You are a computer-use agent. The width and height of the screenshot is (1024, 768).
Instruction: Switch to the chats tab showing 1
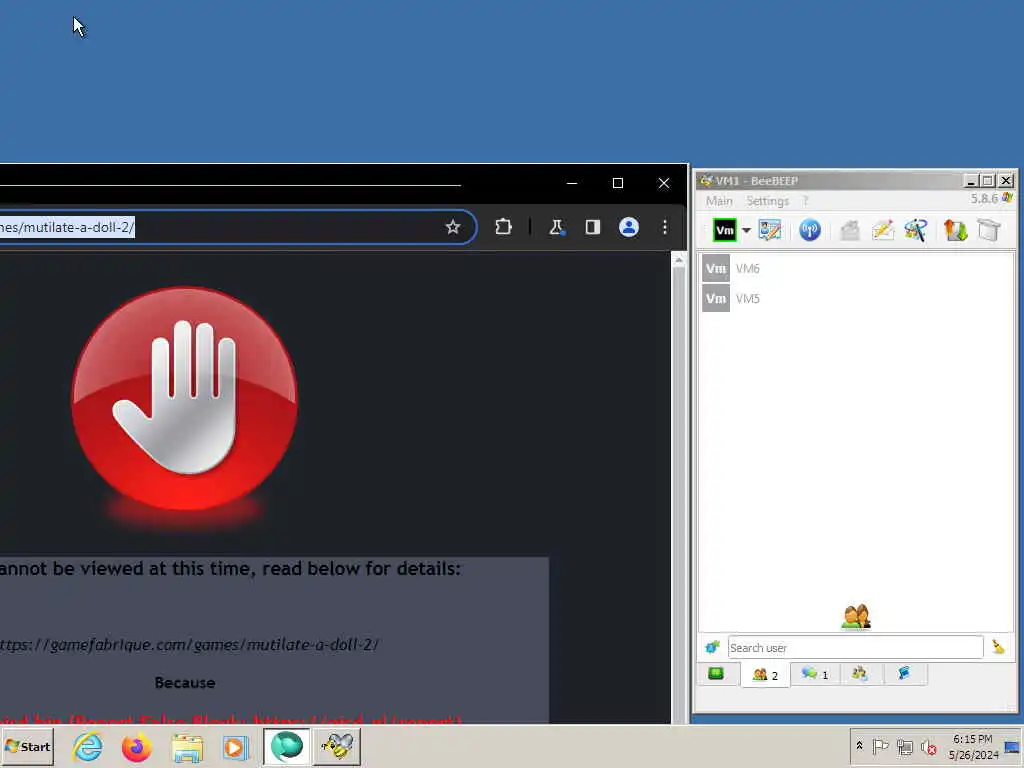pyautogui.click(x=814, y=674)
